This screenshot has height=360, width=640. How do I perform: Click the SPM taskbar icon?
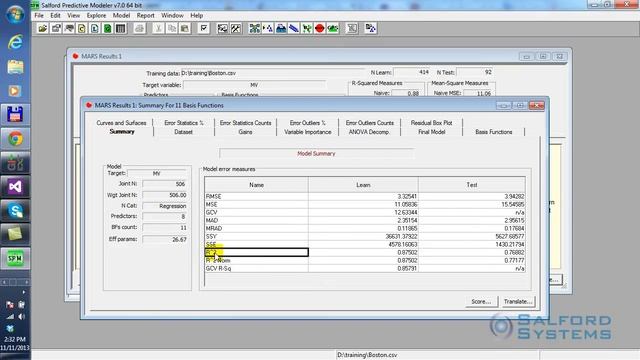pyautogui.click(x=15, y=258)
